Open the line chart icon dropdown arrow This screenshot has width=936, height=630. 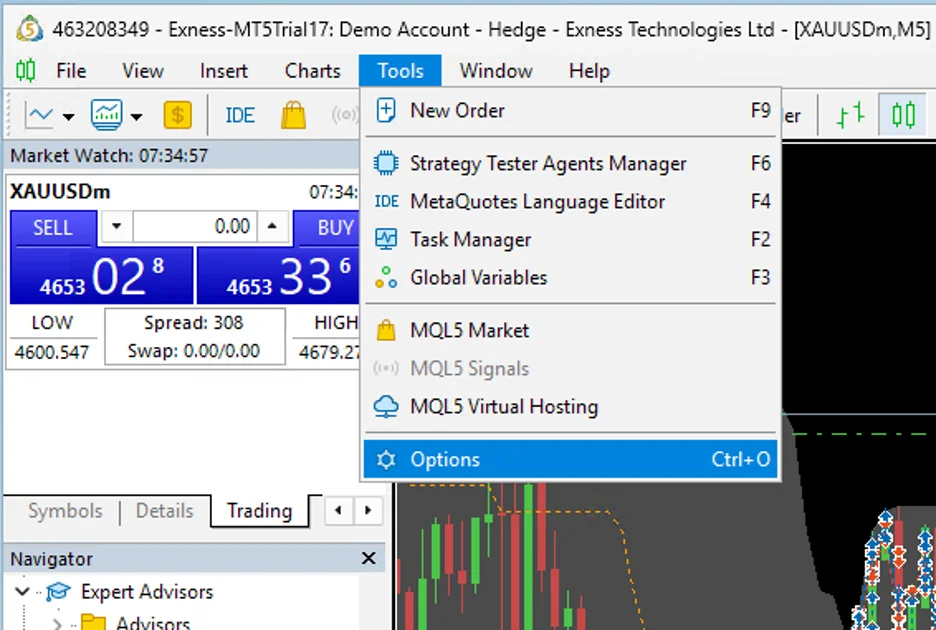pos(68,117)
